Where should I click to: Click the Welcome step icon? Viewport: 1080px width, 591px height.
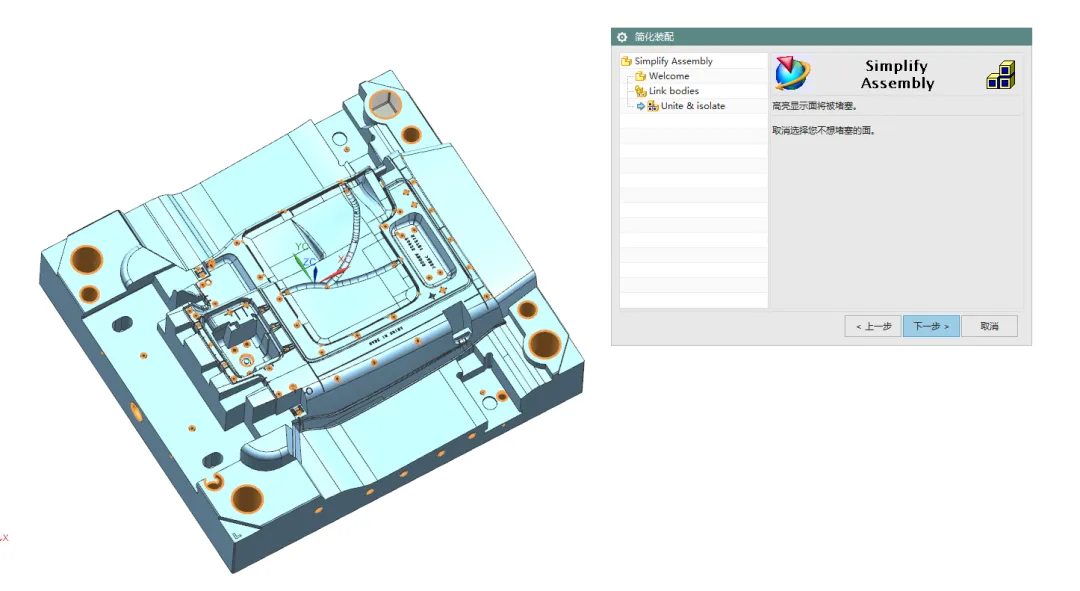(x=641, y=76)
